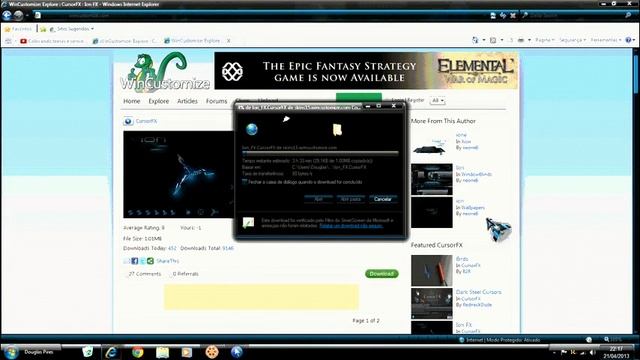The height and width of the screenshot is (360, 640).
Task: Open the Windows Start button
Action: point(11,352)
